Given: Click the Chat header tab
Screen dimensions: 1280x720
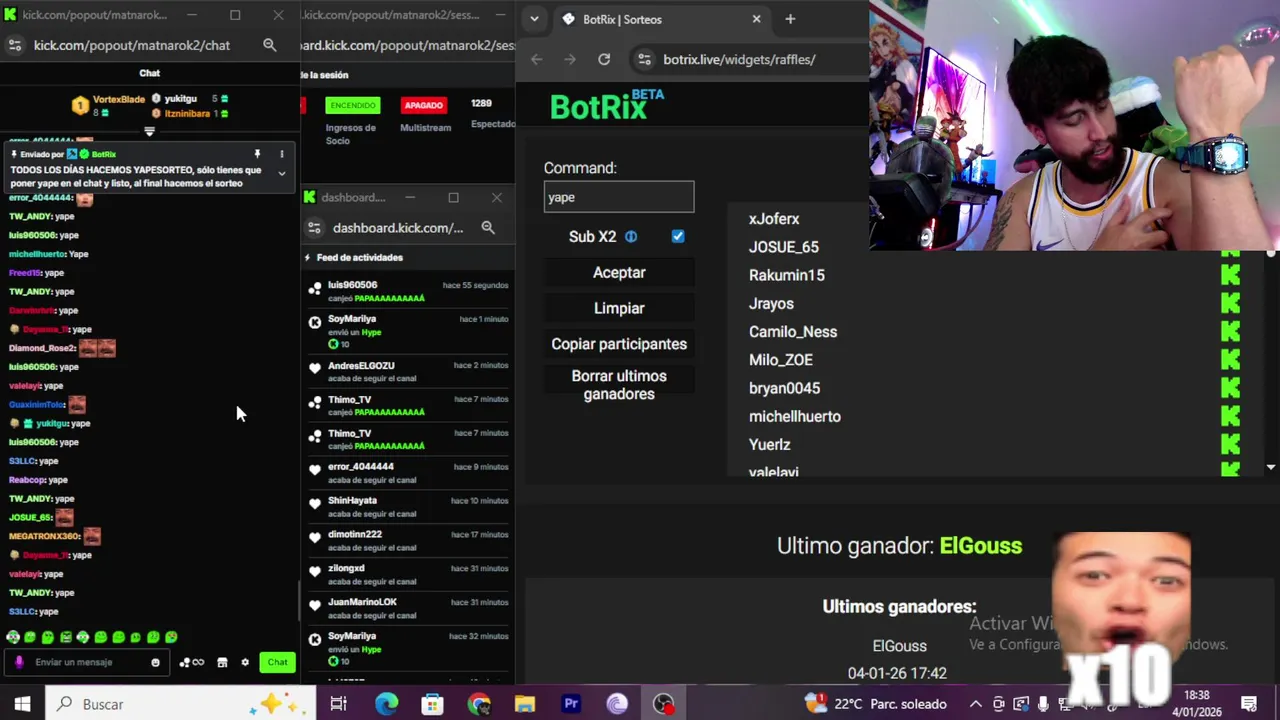Looking at the screenshot, I should (x=150, y=73).
